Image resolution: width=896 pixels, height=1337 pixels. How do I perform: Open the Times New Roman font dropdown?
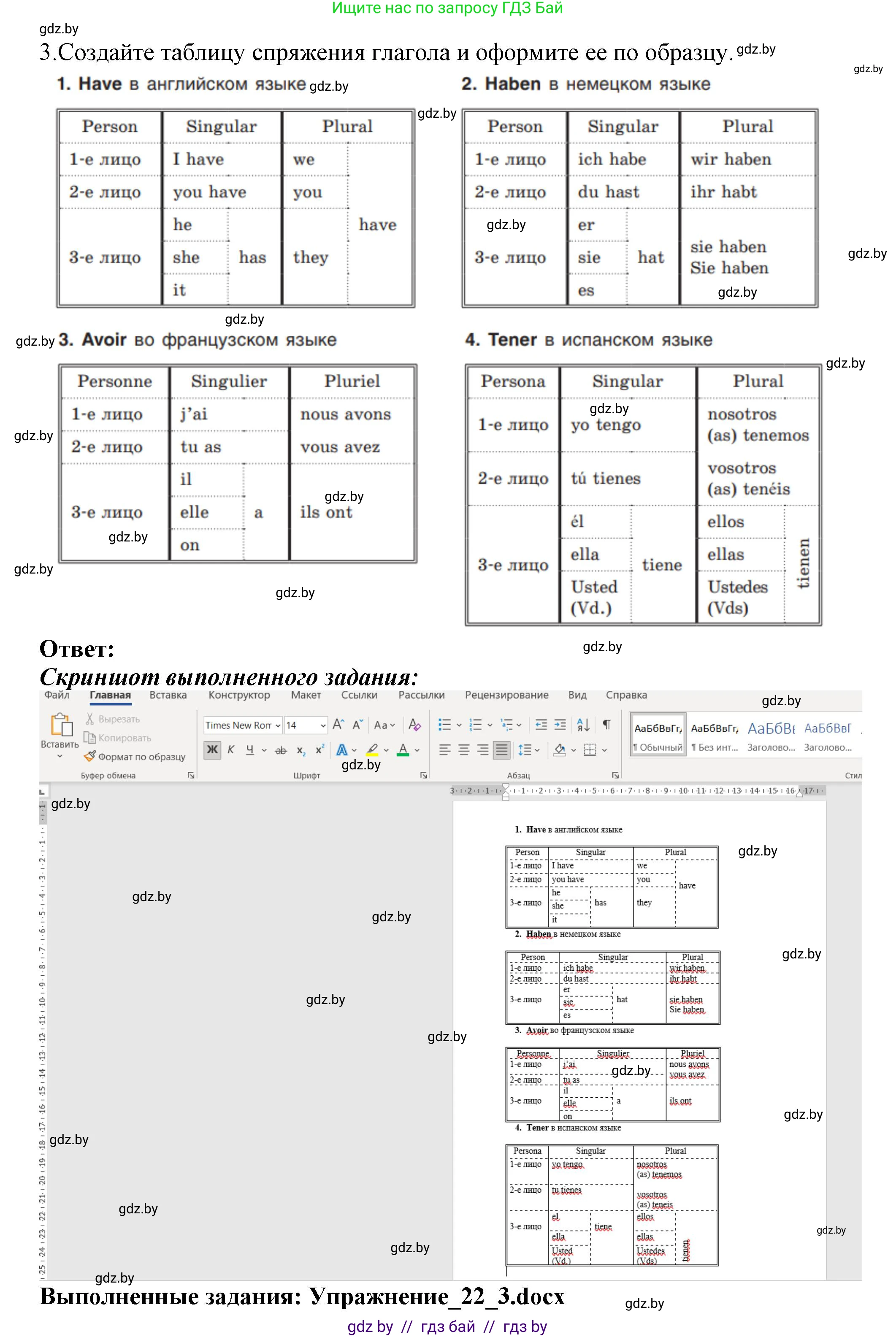pos(278,725)
